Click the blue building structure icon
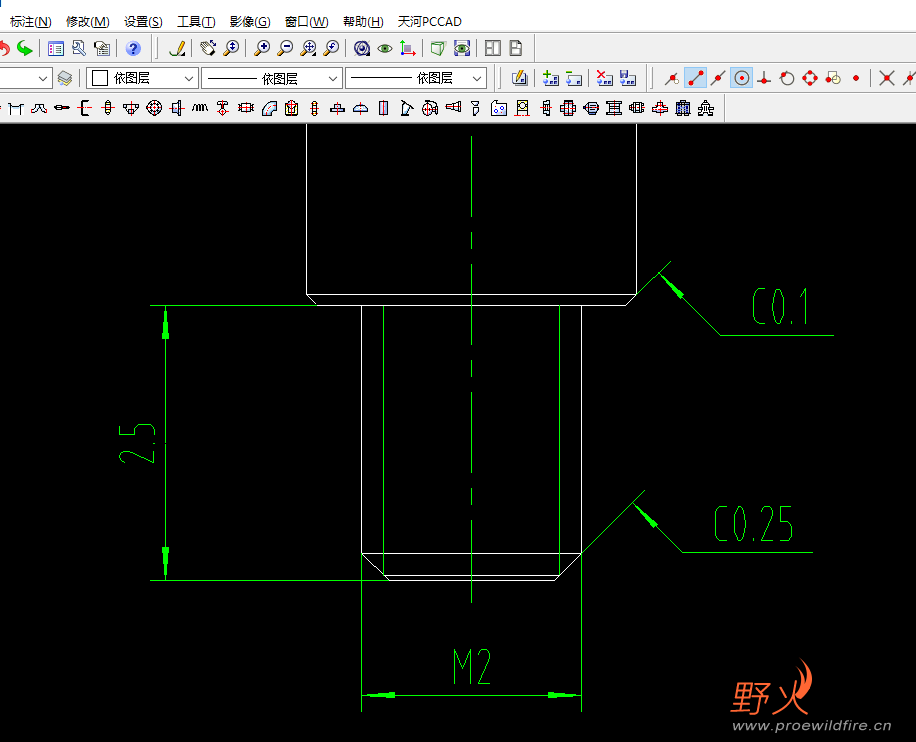The width and height of the screenshot is (916, 742). pos(683,108)
